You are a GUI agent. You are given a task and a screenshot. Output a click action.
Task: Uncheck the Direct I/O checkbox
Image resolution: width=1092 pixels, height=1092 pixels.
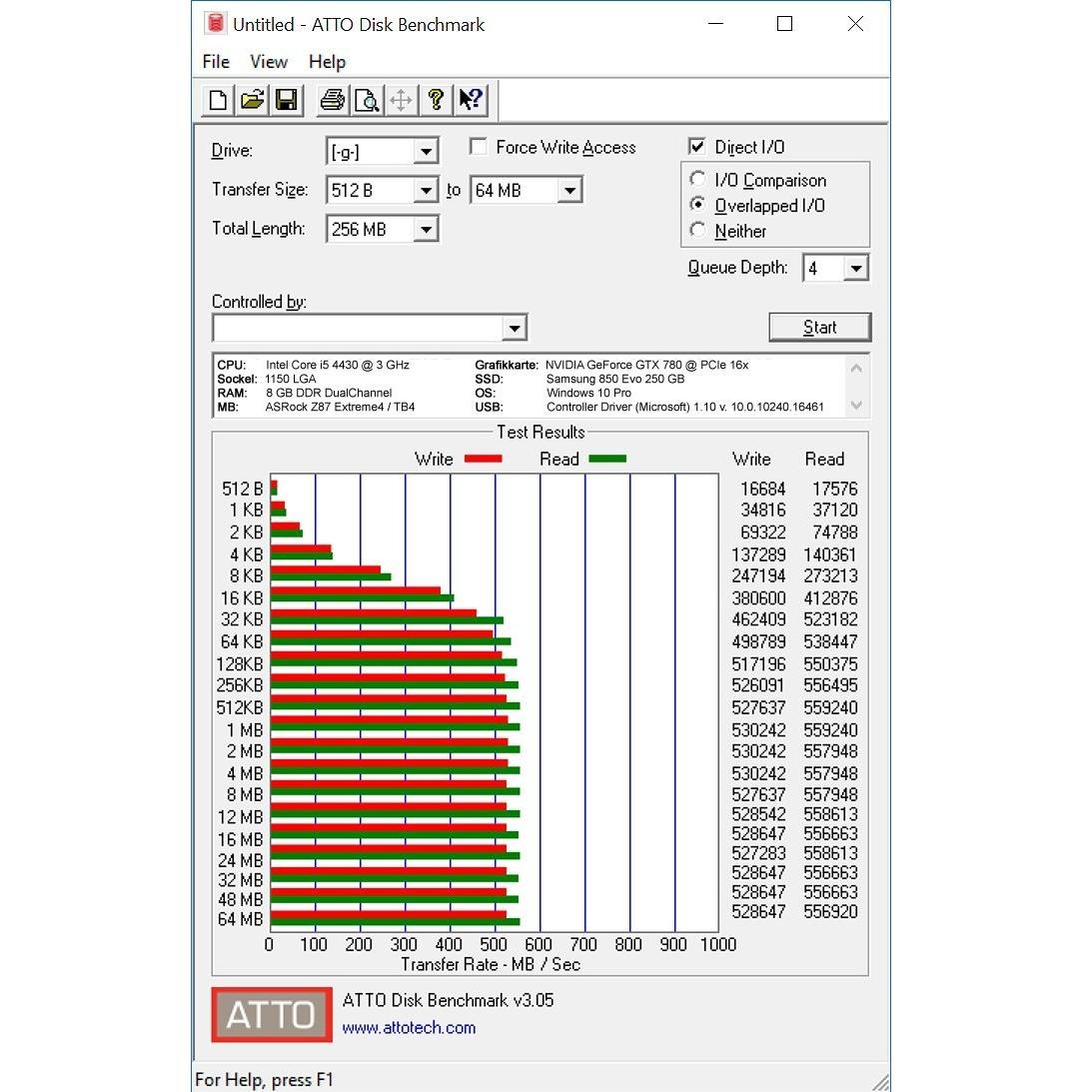point(696,146)
